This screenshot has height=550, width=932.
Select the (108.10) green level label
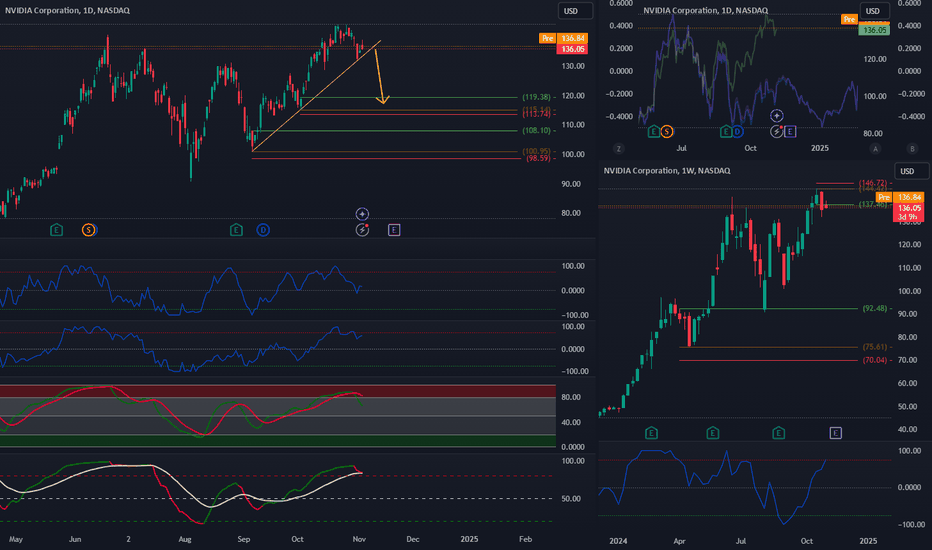[536, 130]
